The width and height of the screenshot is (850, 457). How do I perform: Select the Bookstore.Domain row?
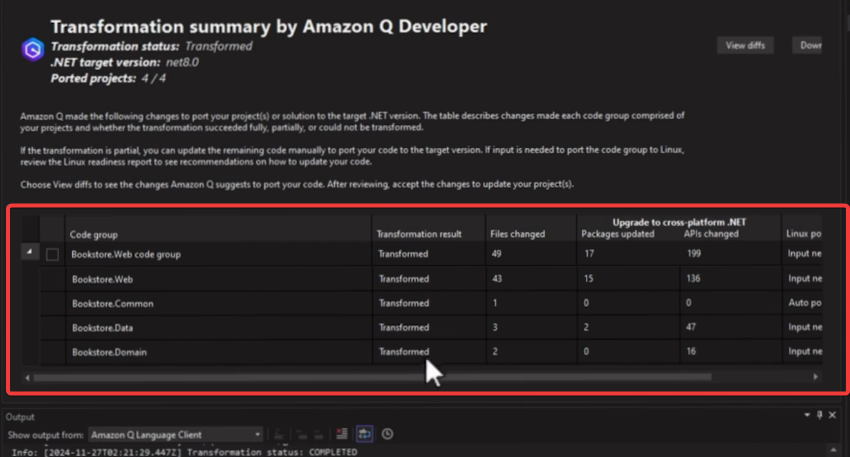(x=431, y=352)
